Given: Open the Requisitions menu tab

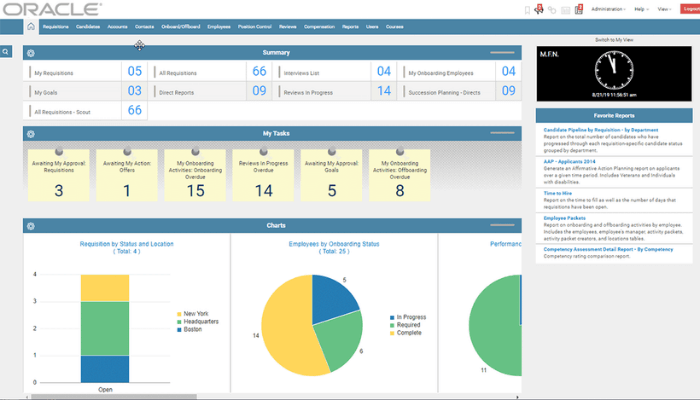Looking at the screenshot, I should [x=56, y=27].
